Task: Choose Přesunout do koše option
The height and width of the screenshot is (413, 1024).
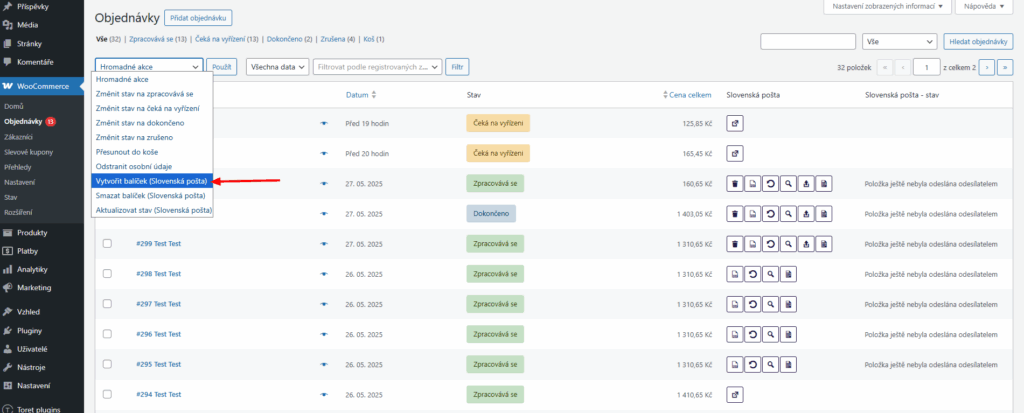Action: coord(152,152)
